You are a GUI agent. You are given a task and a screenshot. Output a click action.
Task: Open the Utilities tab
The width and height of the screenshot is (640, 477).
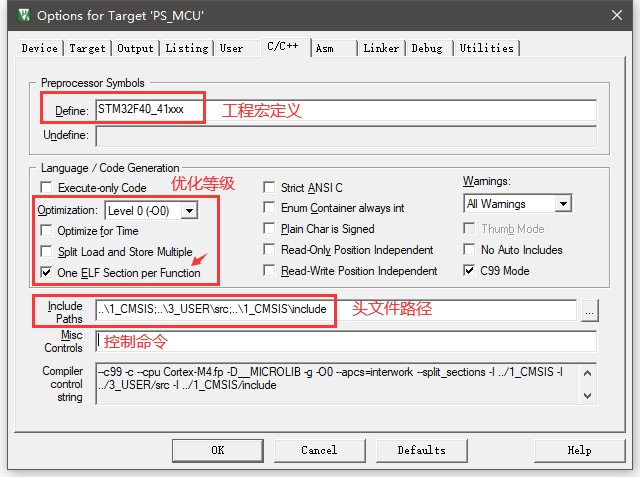[487, 48]
